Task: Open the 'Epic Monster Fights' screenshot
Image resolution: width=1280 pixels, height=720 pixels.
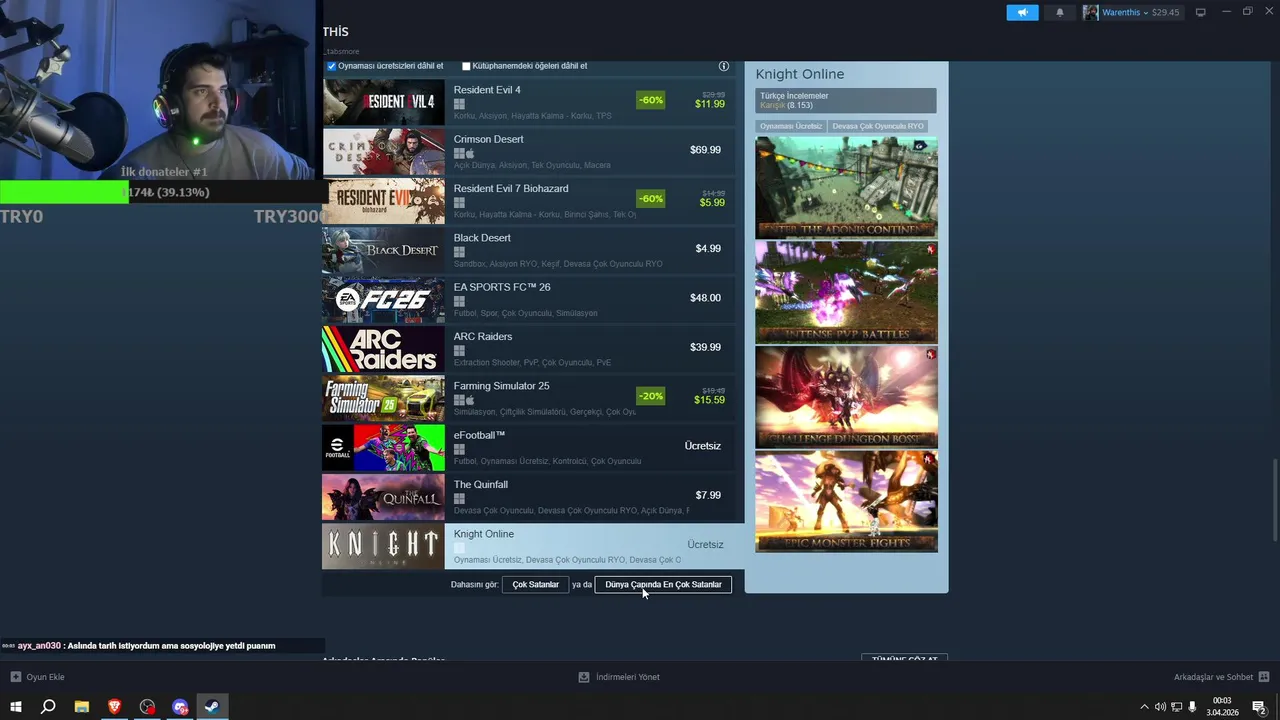Action: [846, 501]
